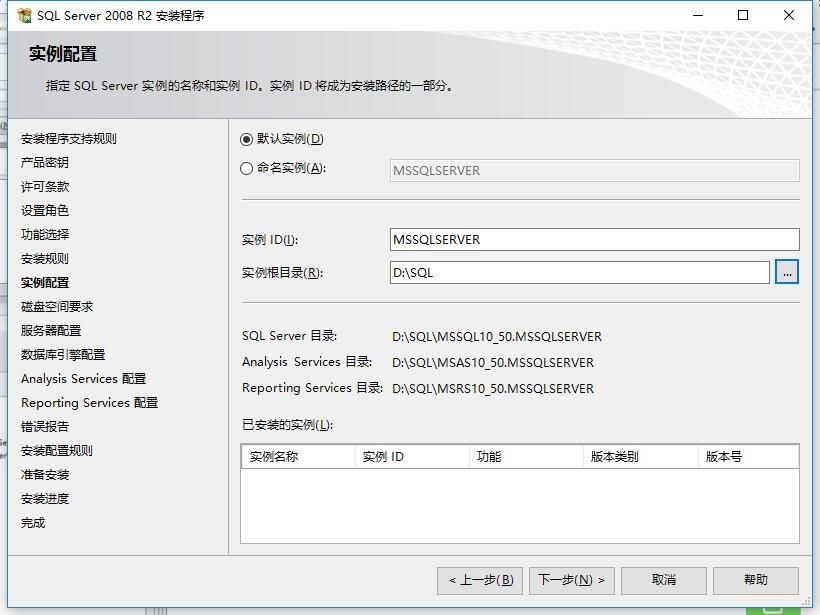This screenshot has height=615, width=820.
Task: Click the 版本类别 column header
Action: click(x=641, y=457)
